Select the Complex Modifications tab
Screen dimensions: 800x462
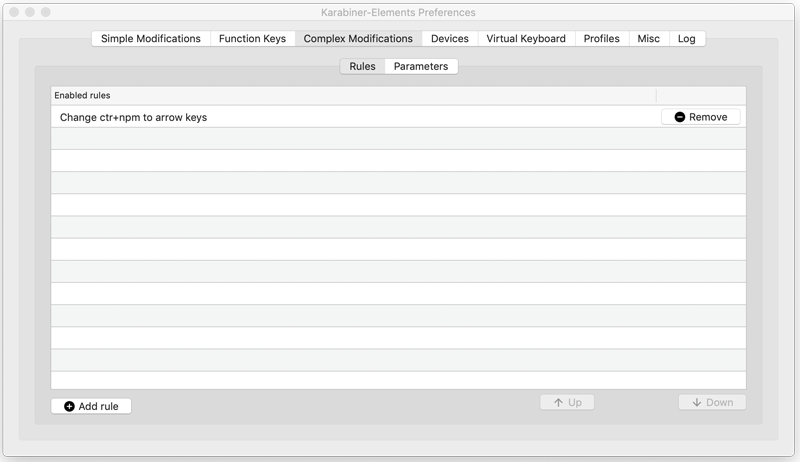coord(358,39)
